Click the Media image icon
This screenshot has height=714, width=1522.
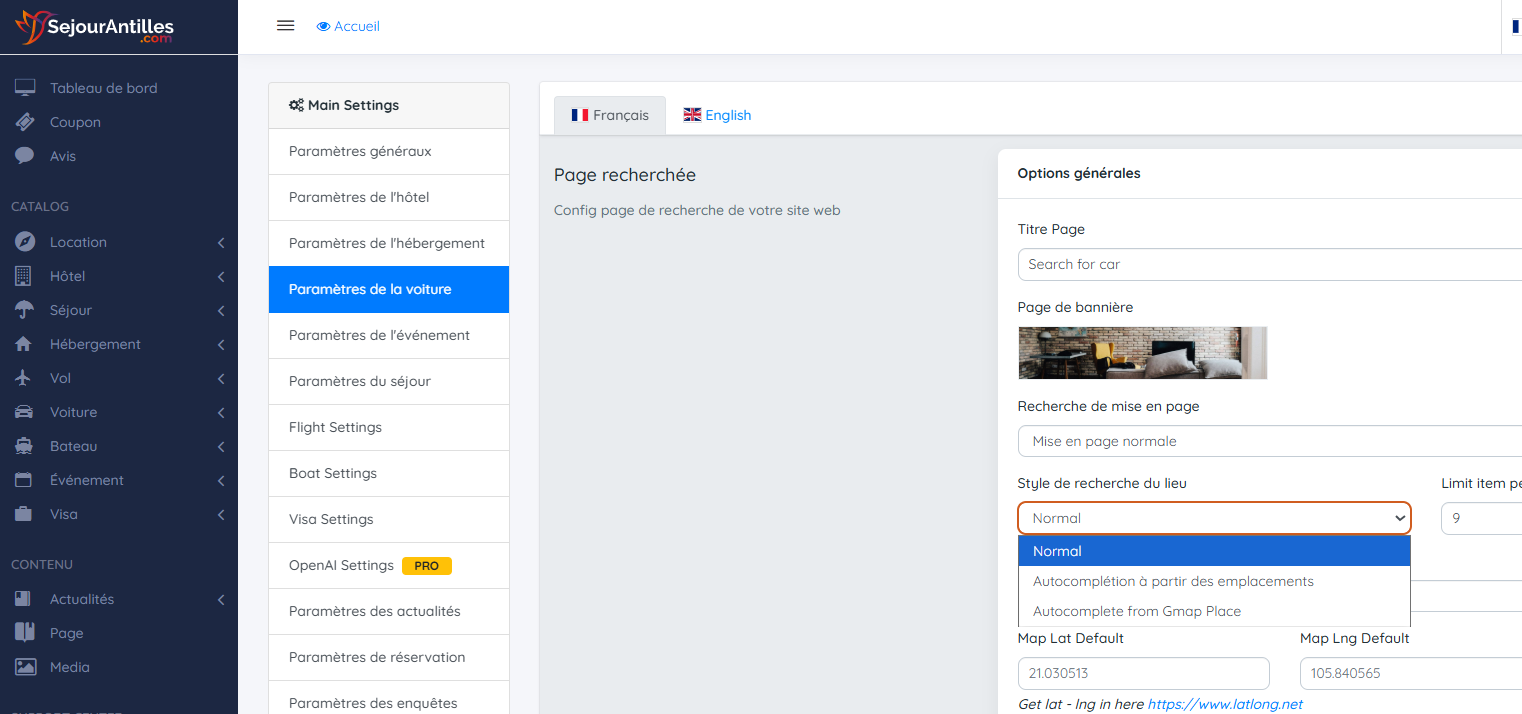coord(25,667)
